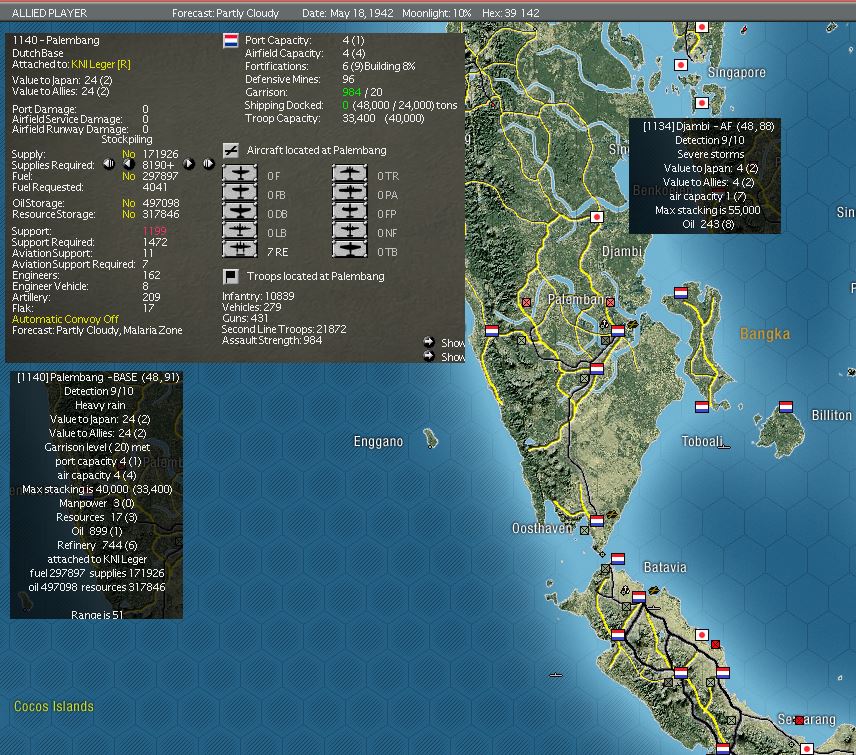
Task: Click the Dutch flag icon beside Port Capacity
Action: click(230, 41)
